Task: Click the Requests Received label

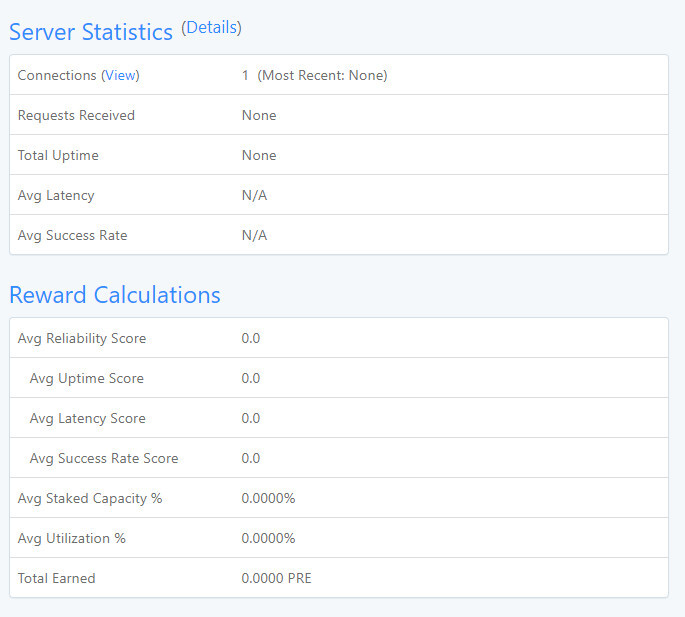Action: tap(76, 115)
